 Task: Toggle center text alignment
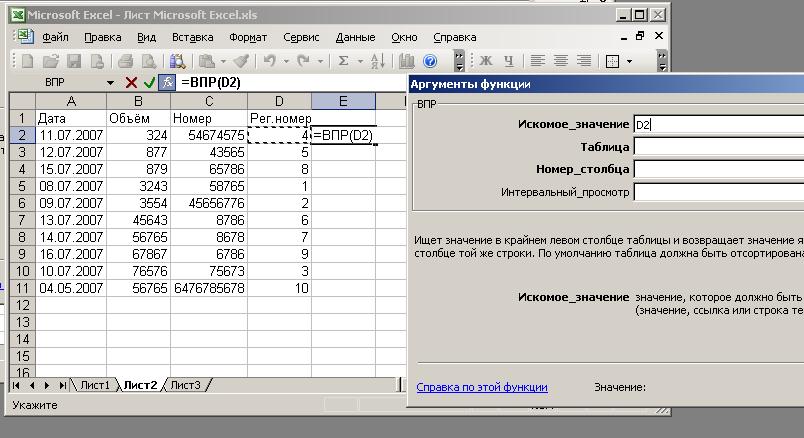pyautogui.click(x=559, y=61)
